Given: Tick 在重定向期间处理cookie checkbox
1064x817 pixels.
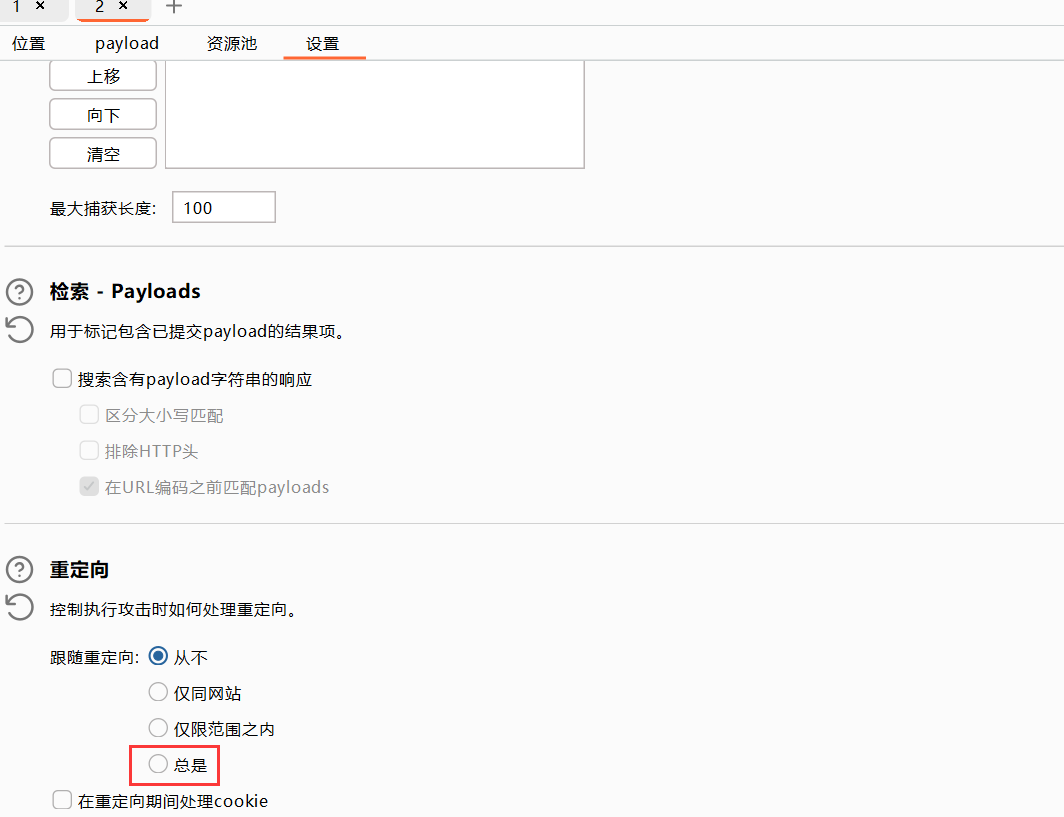Looking at the screenshot, I should [x=62, y=800].
